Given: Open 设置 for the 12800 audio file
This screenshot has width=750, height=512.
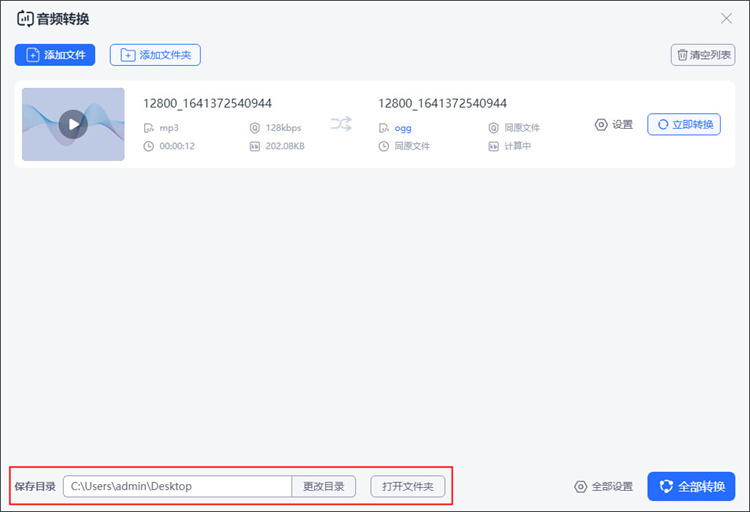Looking at the screenshot, I should point(614,124).
